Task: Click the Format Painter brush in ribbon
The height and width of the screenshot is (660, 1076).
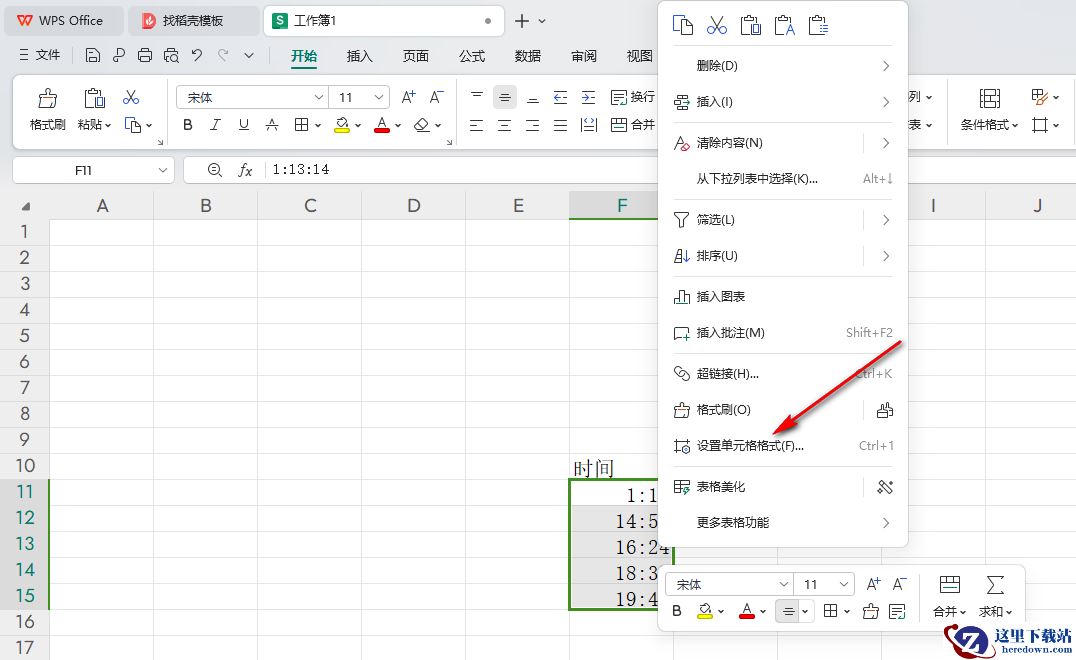Action: tap(47, 98)
